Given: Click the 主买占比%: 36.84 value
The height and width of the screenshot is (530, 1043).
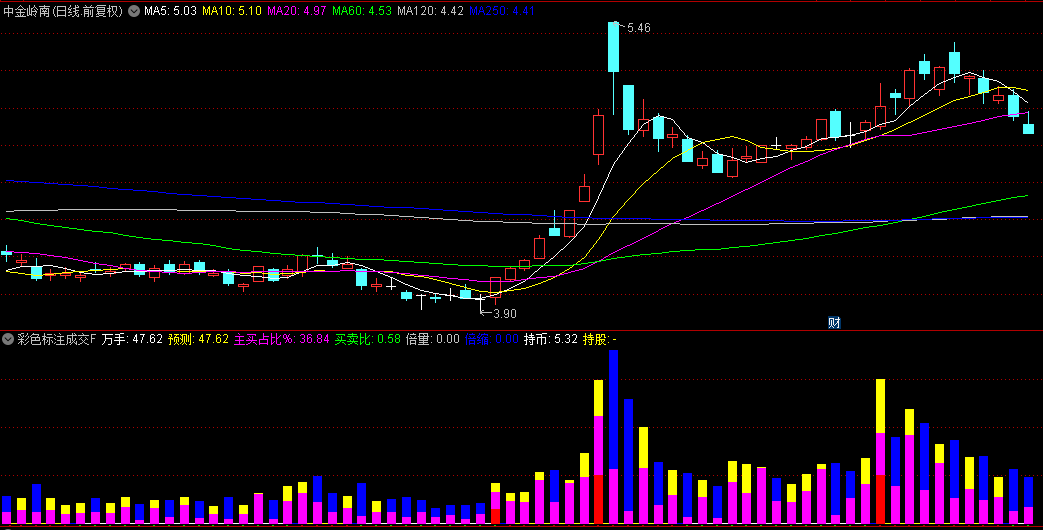Looking at the screenshot, I should [x=281, y=339].
